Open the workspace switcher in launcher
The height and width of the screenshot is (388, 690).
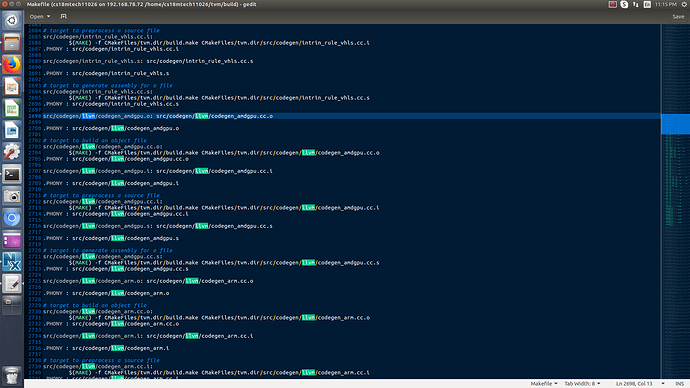(12, 305)
